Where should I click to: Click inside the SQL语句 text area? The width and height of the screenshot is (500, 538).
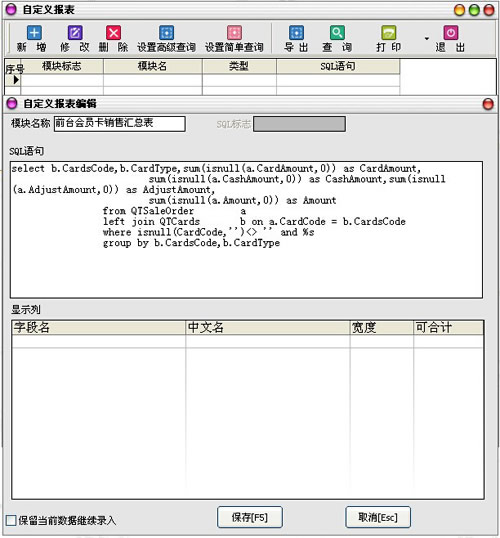pos(246,230)
